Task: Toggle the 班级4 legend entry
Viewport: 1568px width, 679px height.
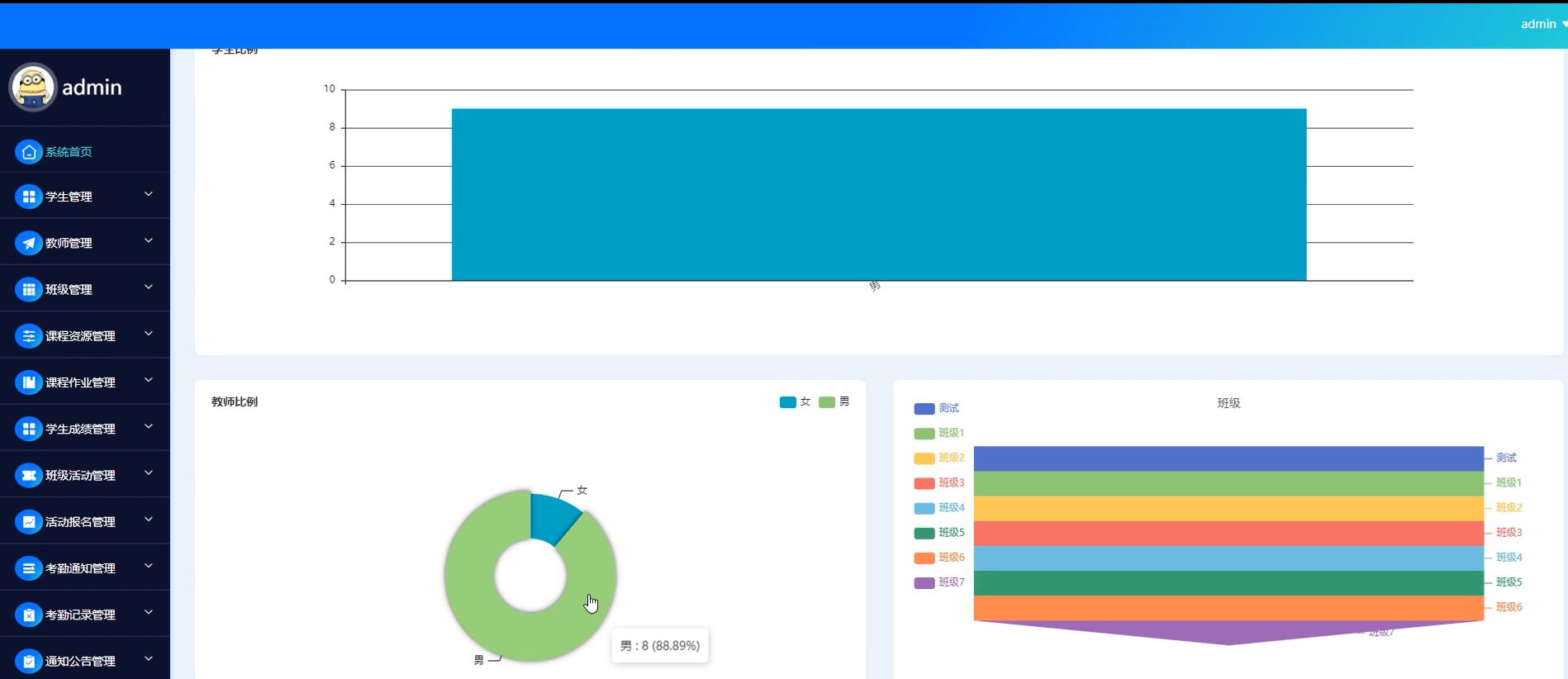Action: pyautogui.click(x=938, y=507)
